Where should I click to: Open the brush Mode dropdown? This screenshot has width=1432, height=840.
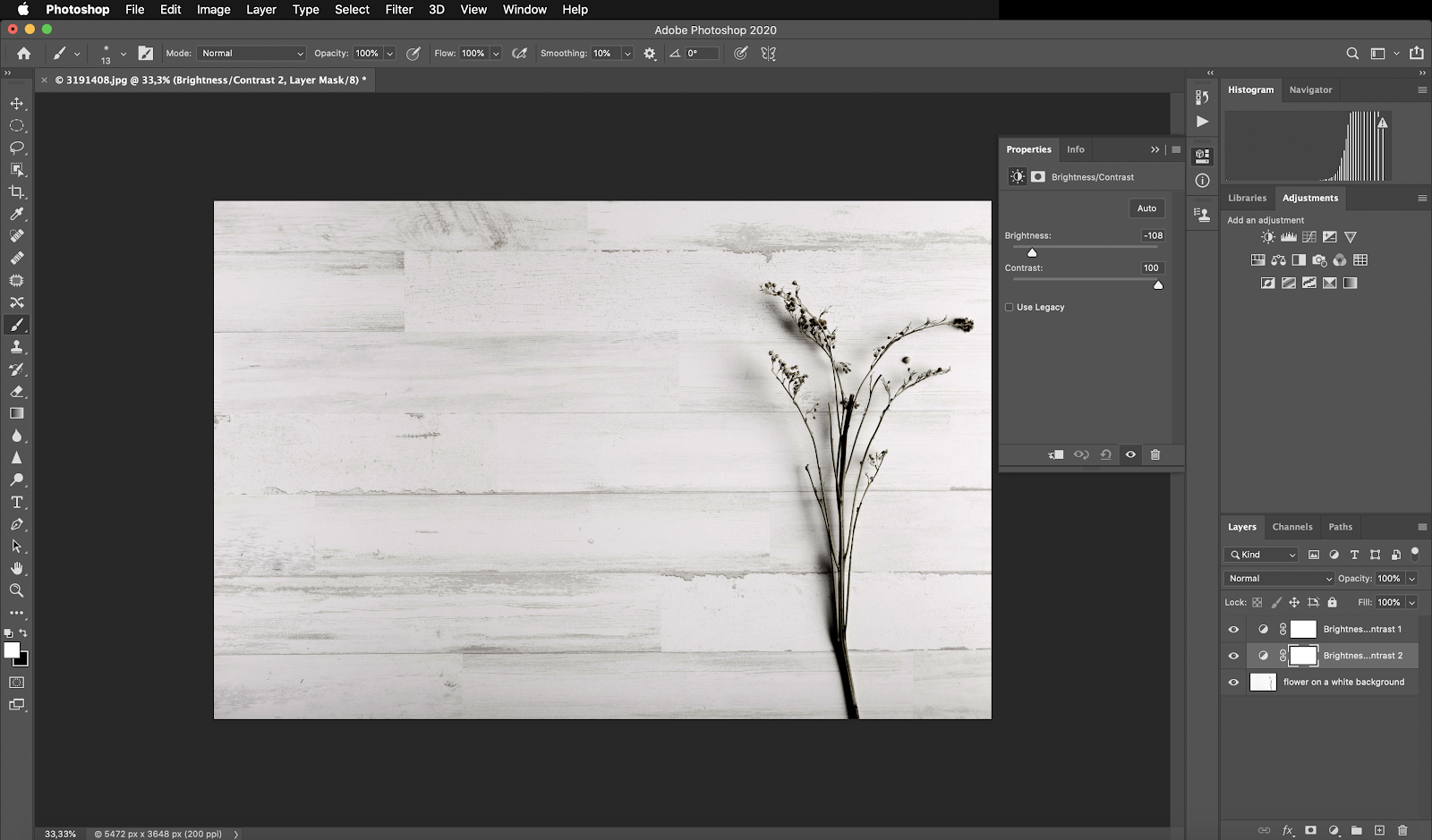251,54
